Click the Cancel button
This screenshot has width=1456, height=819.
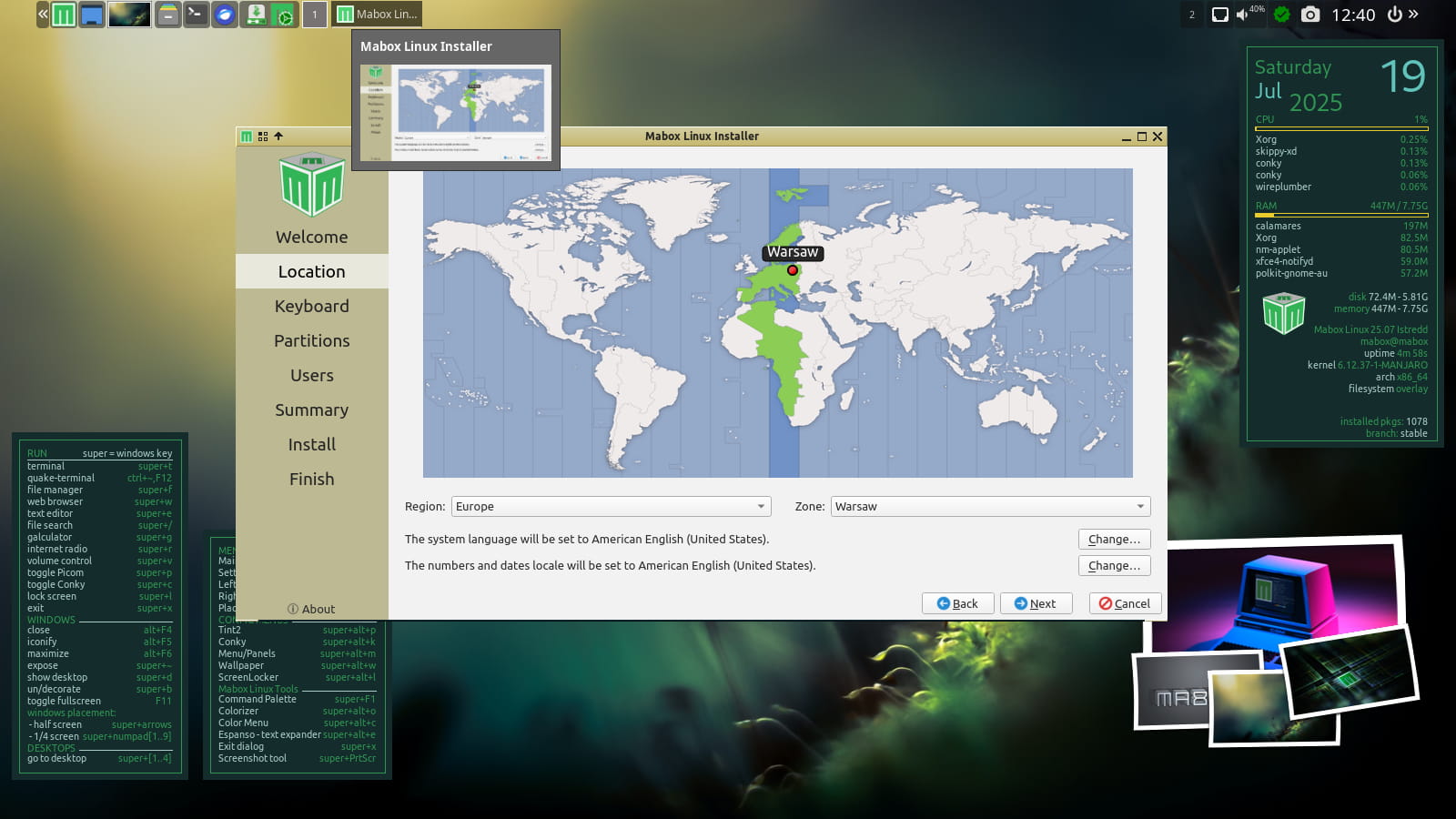click(1125, 603)
